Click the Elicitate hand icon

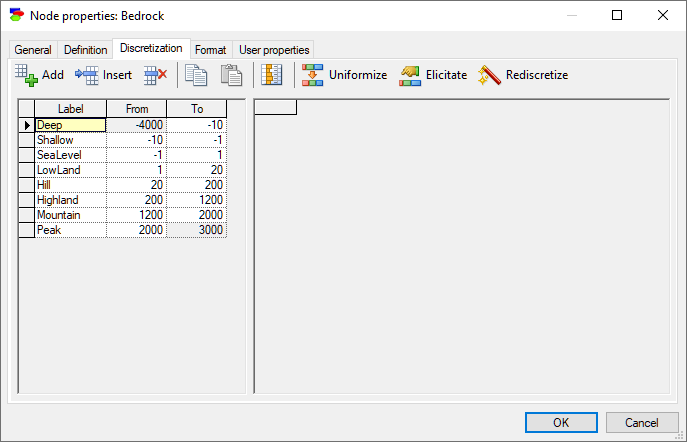click(x=410, y=75)
